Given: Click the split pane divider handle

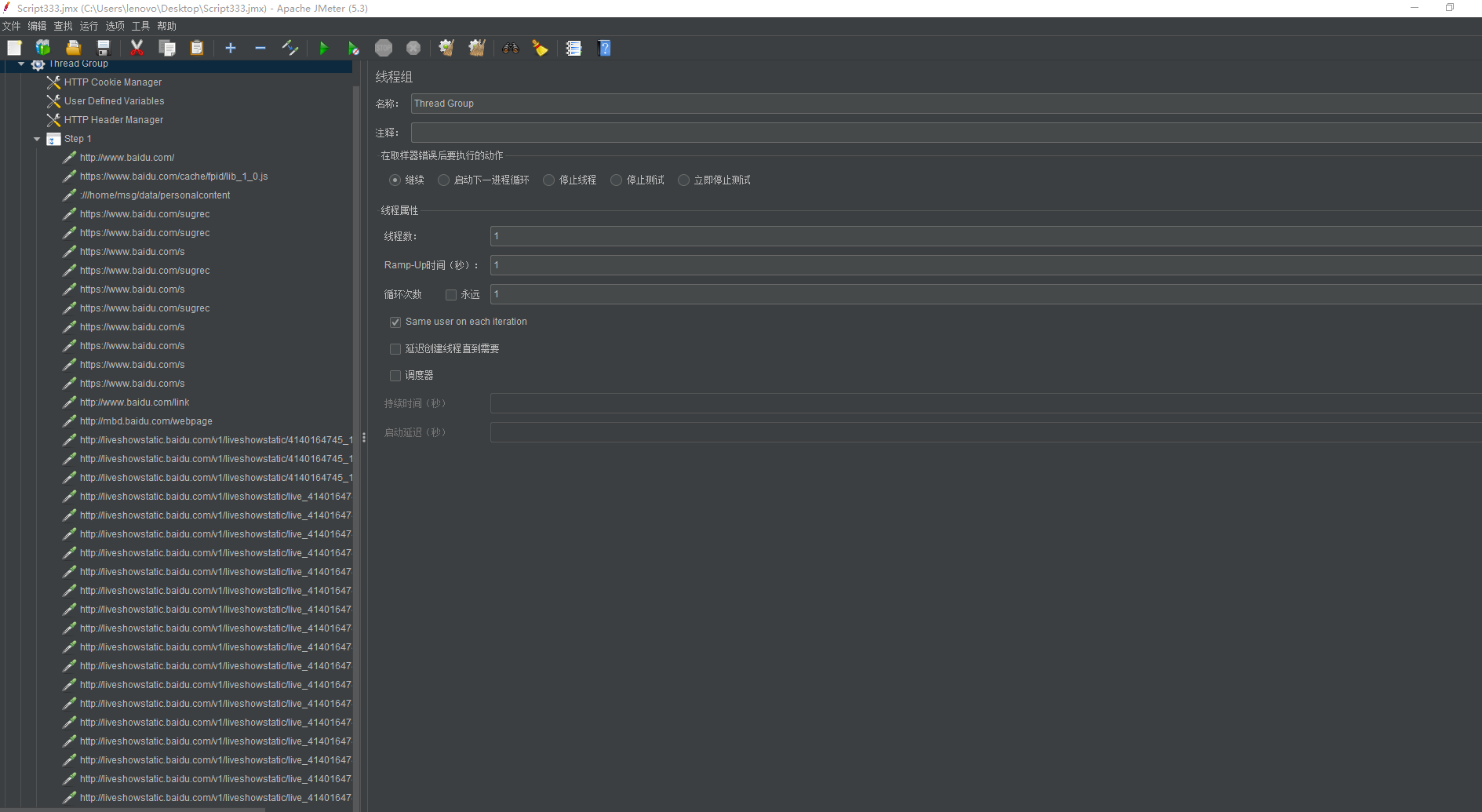Looking at the screenshot, I should [x=364, y=438].
